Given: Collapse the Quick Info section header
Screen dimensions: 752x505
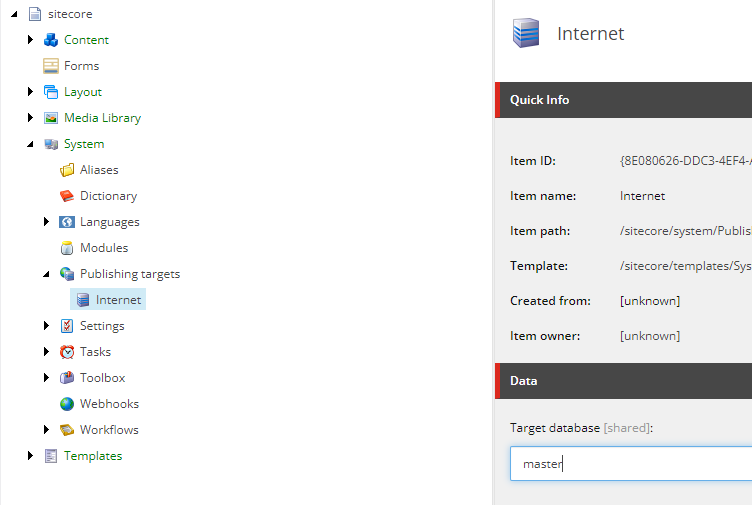Looking at the screenshot, I should pos(623,100).
